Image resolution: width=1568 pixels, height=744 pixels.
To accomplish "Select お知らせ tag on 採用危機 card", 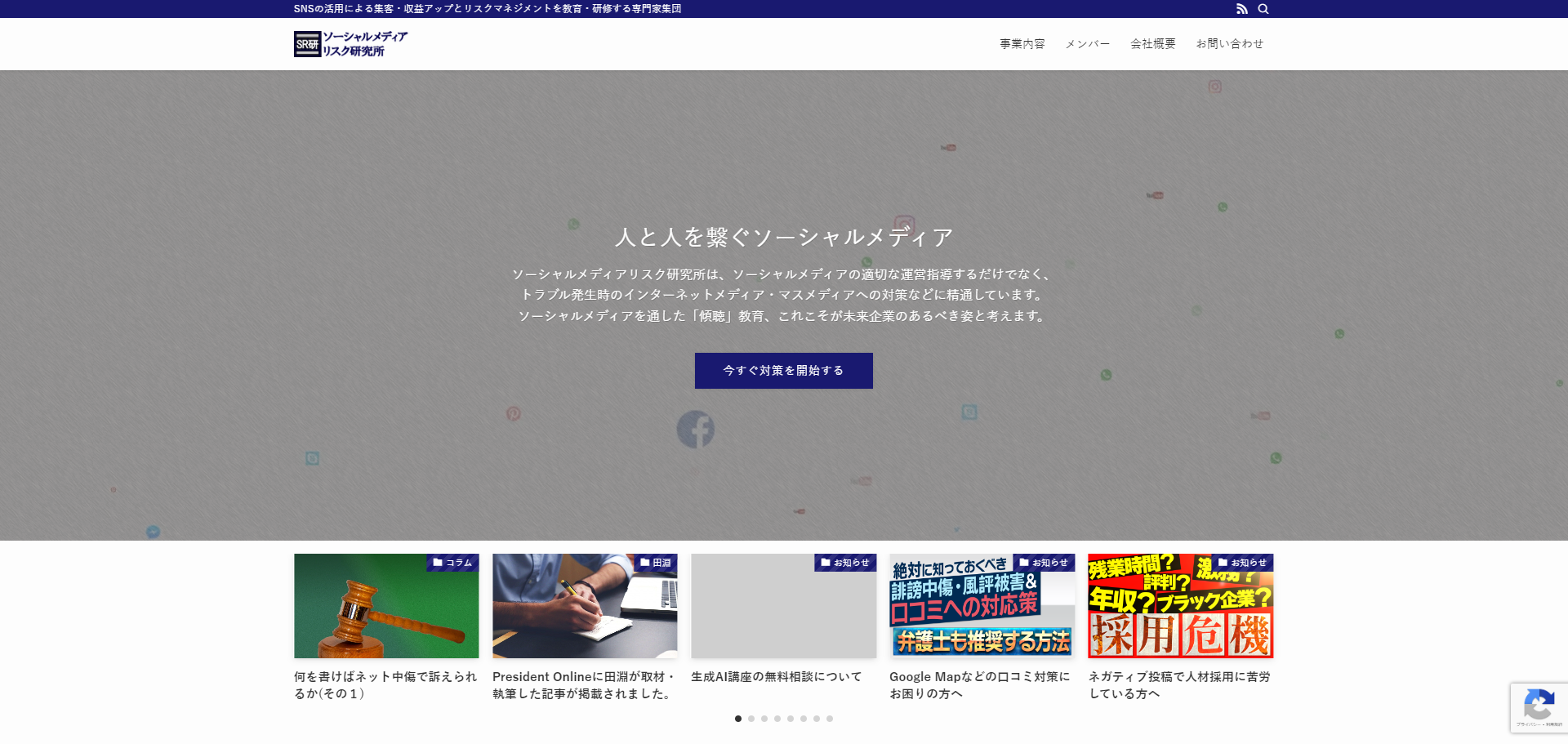I will click(x=1242, y=563).
